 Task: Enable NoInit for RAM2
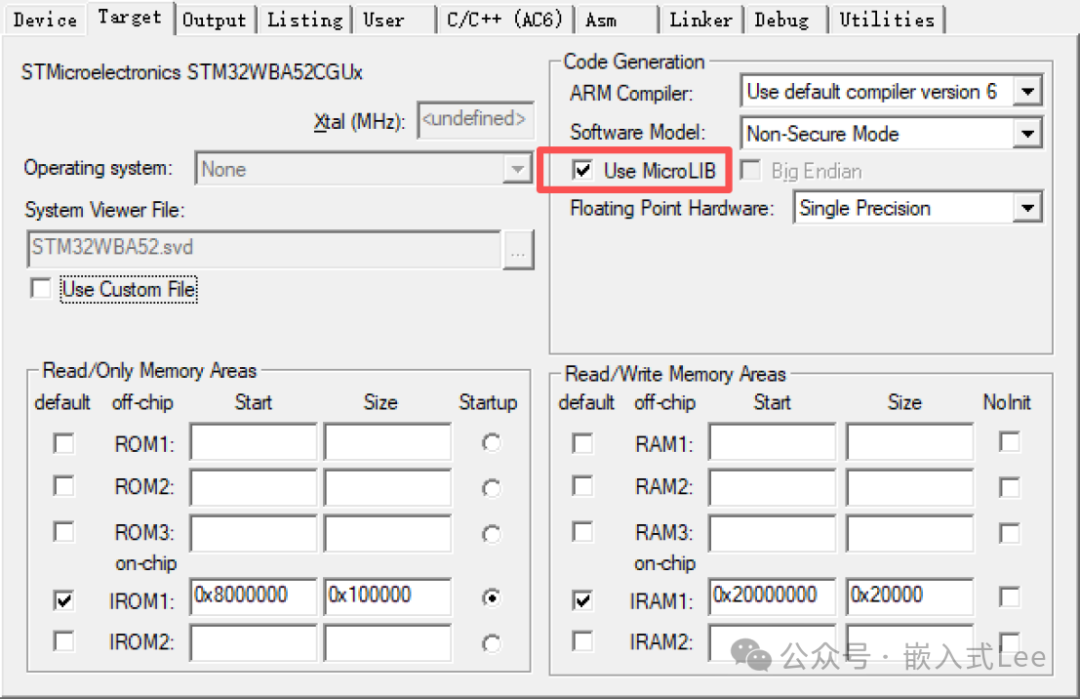(x=1009, y=487)
